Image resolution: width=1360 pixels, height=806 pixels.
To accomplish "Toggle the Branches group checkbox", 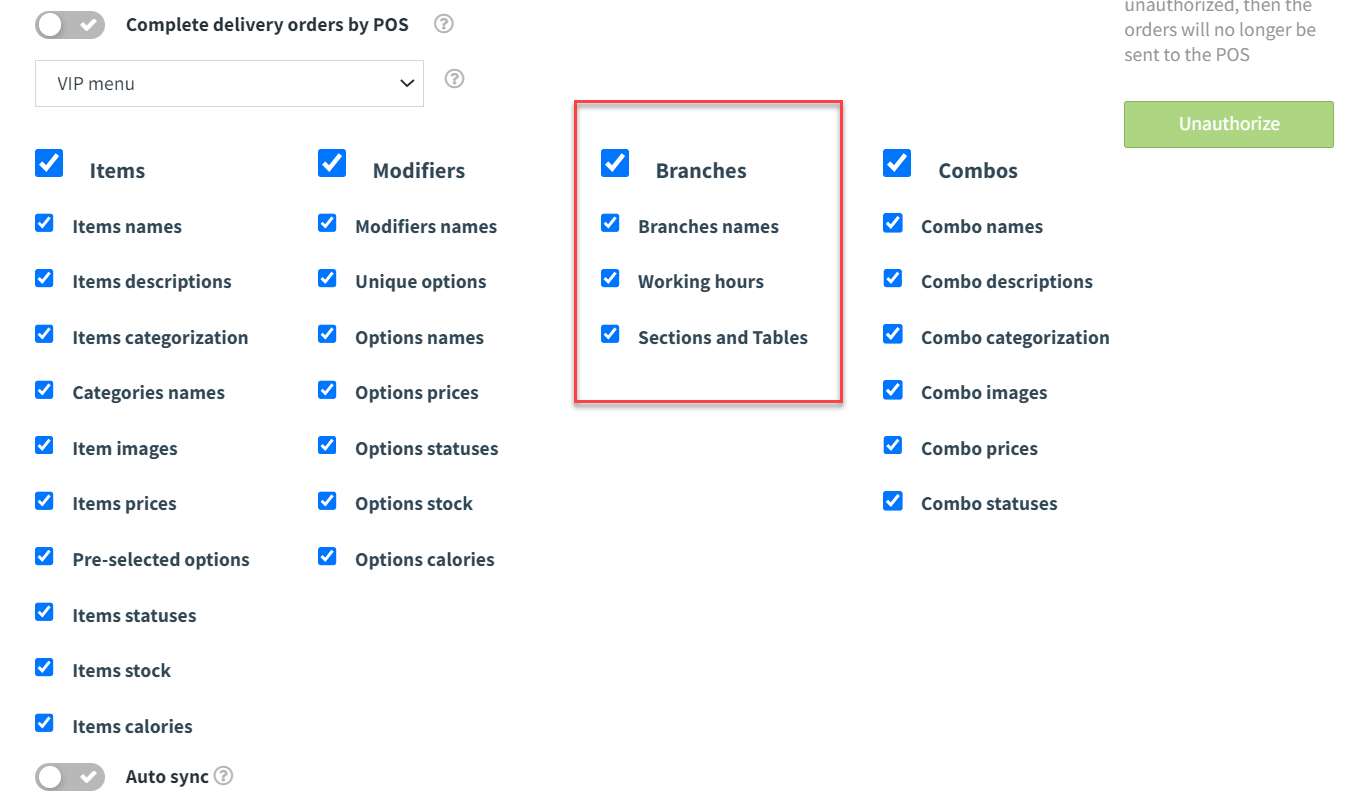I will (x=615, y=163).
